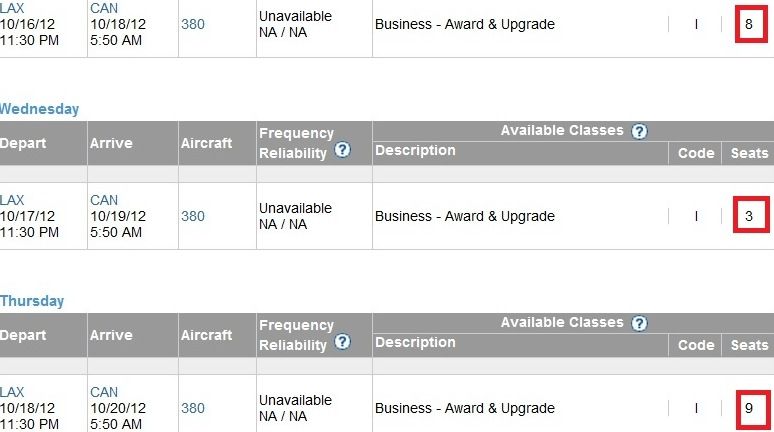Open LAX link departing 10/18/12 on Thursday

coord(12,392)
